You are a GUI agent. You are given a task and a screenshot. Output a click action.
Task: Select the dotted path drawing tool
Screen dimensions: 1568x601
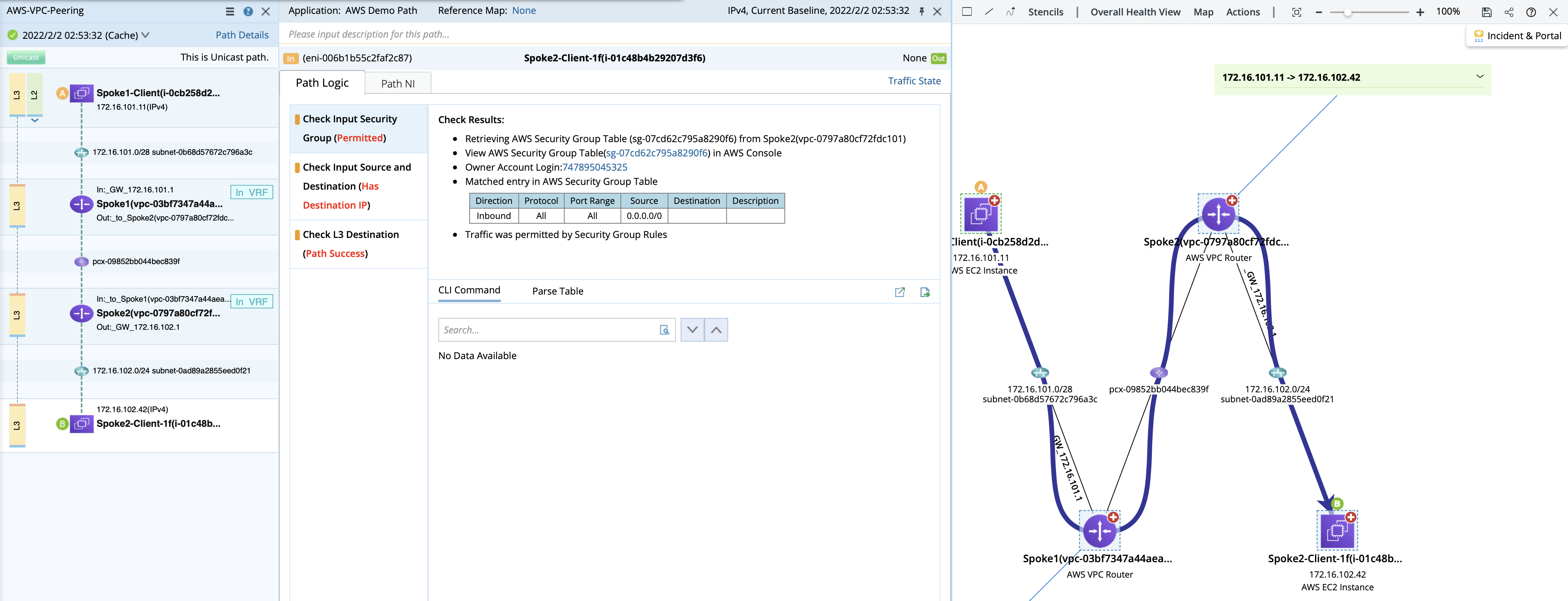pos(1010,11)
